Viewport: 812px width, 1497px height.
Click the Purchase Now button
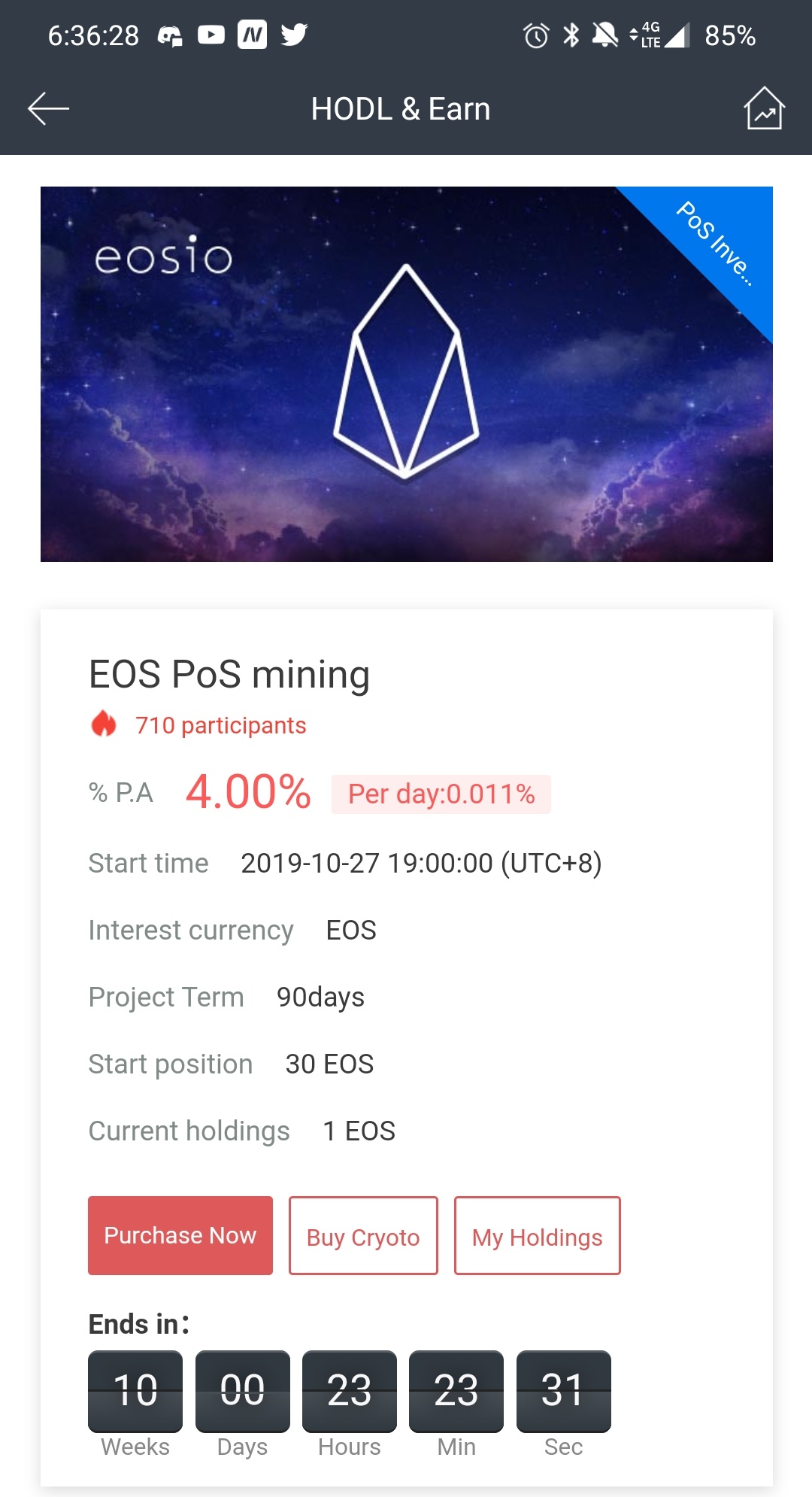pyautogui.click(x=180, y=1235)
